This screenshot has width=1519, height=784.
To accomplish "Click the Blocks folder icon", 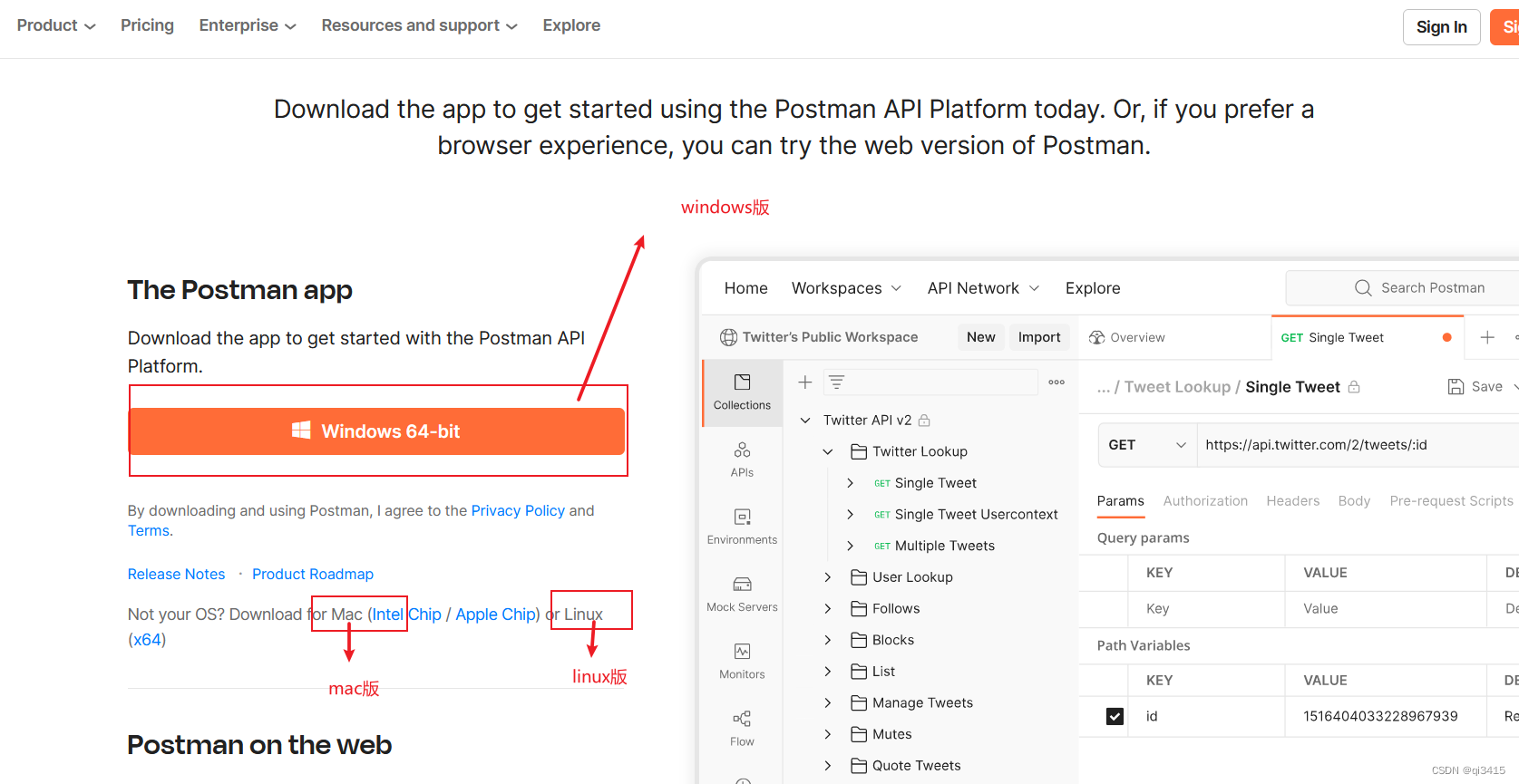I will click(859, 640).
